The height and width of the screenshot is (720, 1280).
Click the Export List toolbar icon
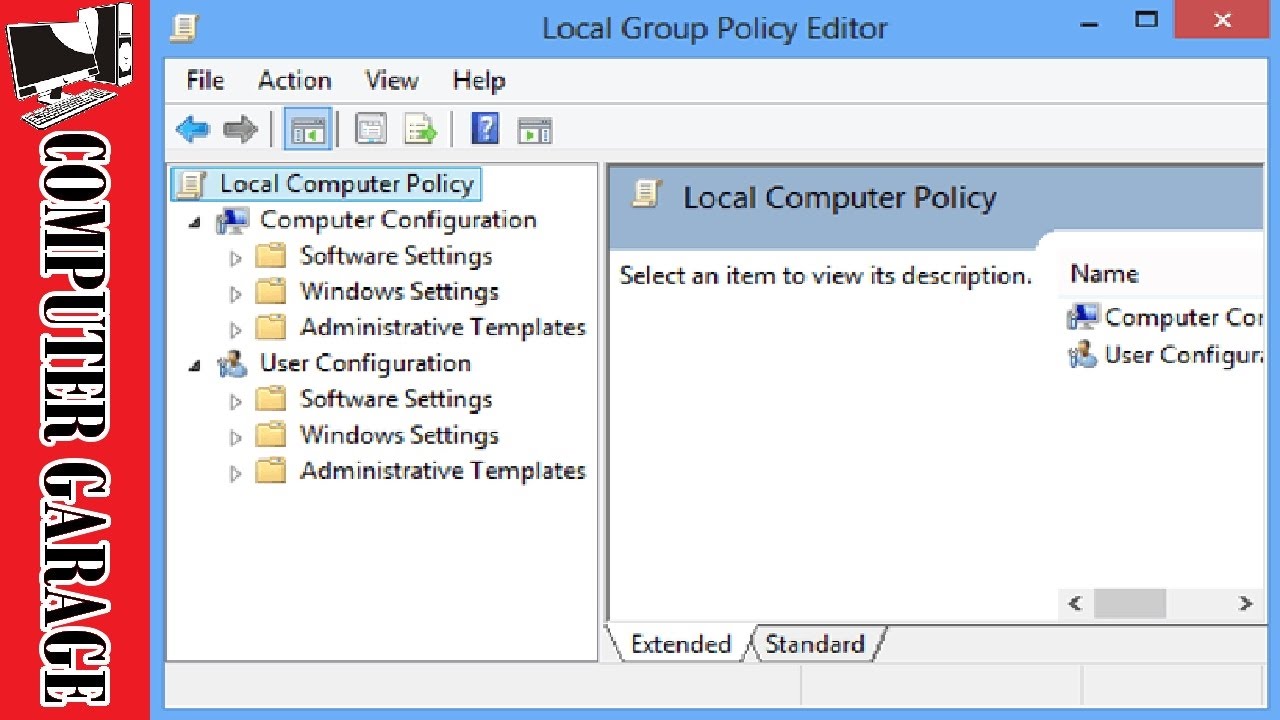tap(421, 130)
